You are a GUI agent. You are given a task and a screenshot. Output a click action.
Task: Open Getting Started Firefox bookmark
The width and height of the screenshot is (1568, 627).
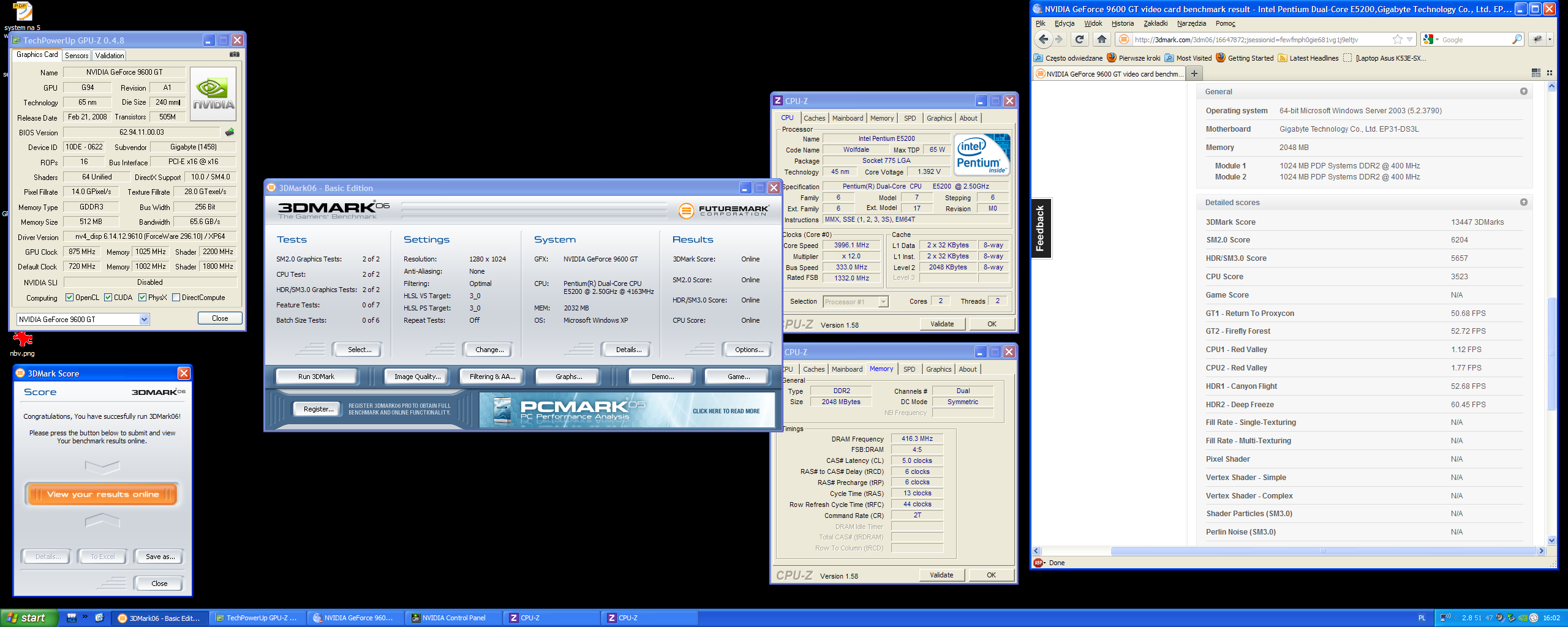click(x=1245, y=58)
